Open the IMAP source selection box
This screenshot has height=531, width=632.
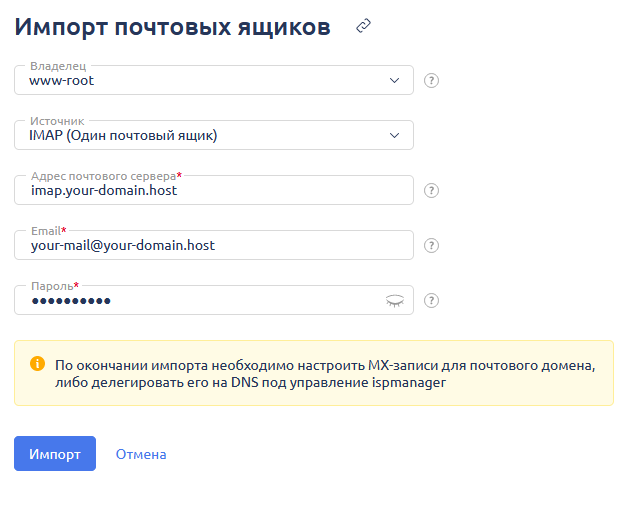[214, 135]
